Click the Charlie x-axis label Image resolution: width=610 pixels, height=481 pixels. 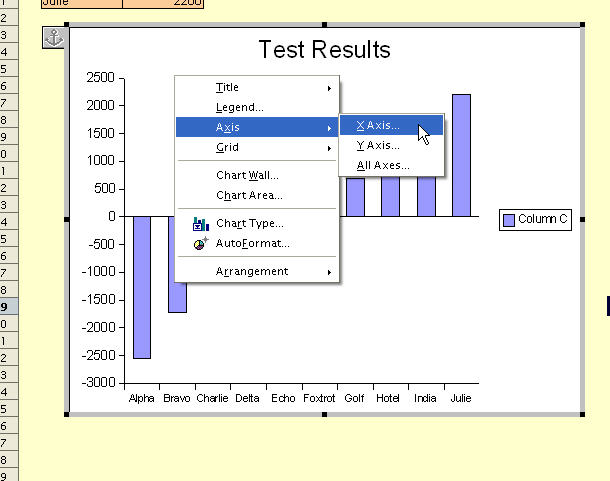(x=212, y=398)
